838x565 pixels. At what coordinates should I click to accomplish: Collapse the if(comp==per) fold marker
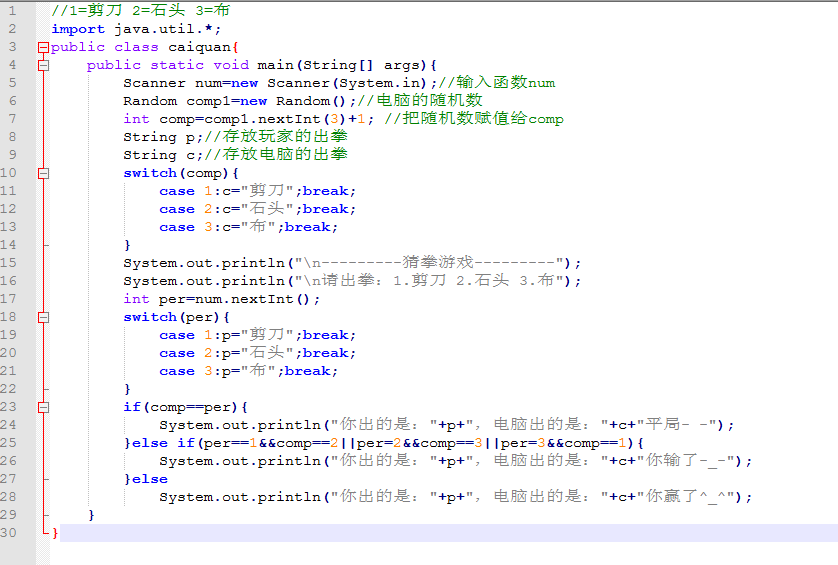(43, 408)
